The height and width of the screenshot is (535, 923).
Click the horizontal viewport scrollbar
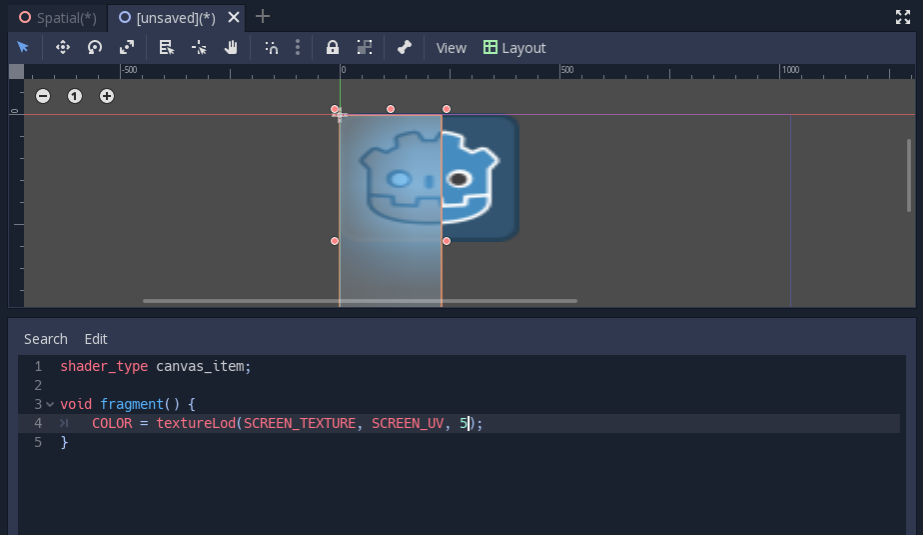[360, 301]
